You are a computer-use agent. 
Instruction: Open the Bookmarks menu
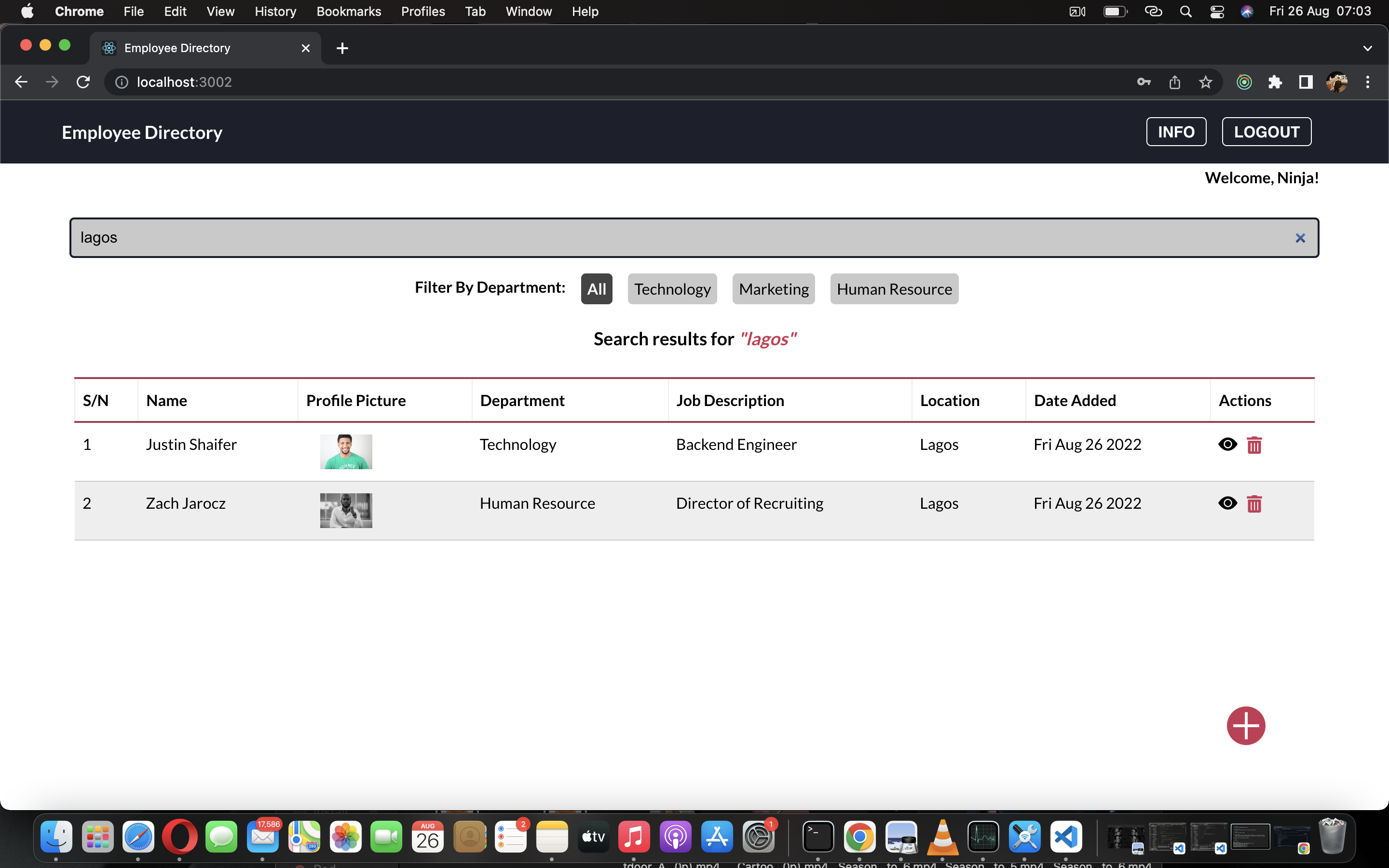348,11
